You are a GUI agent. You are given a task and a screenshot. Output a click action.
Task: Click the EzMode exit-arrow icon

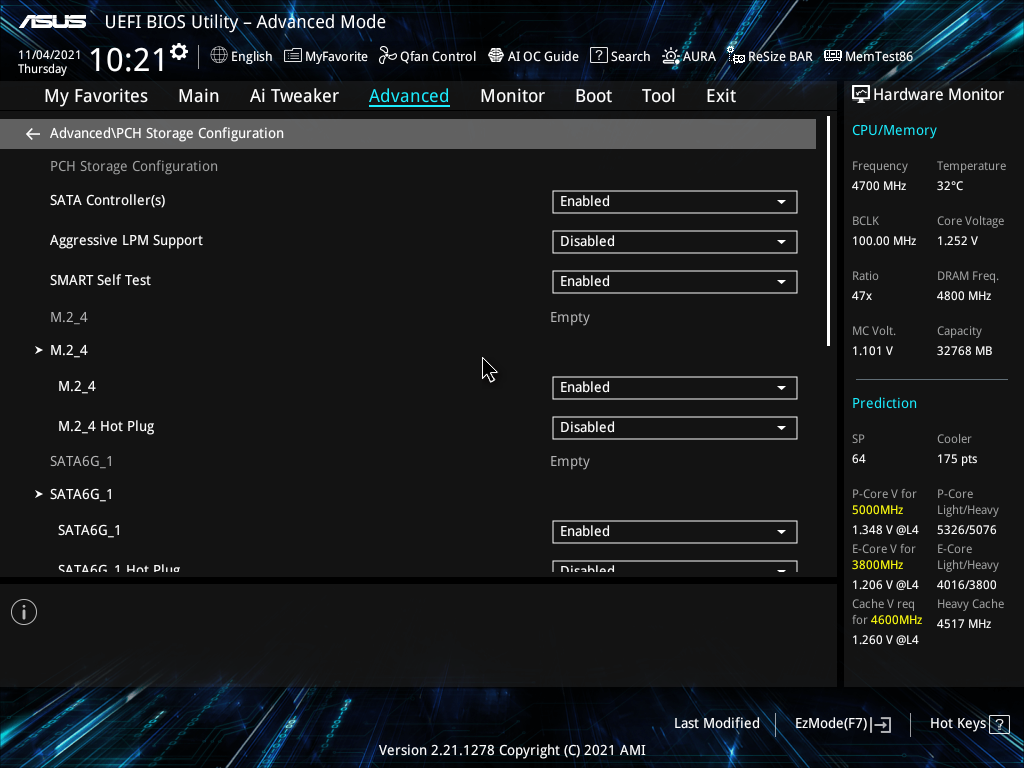[882, 724]
